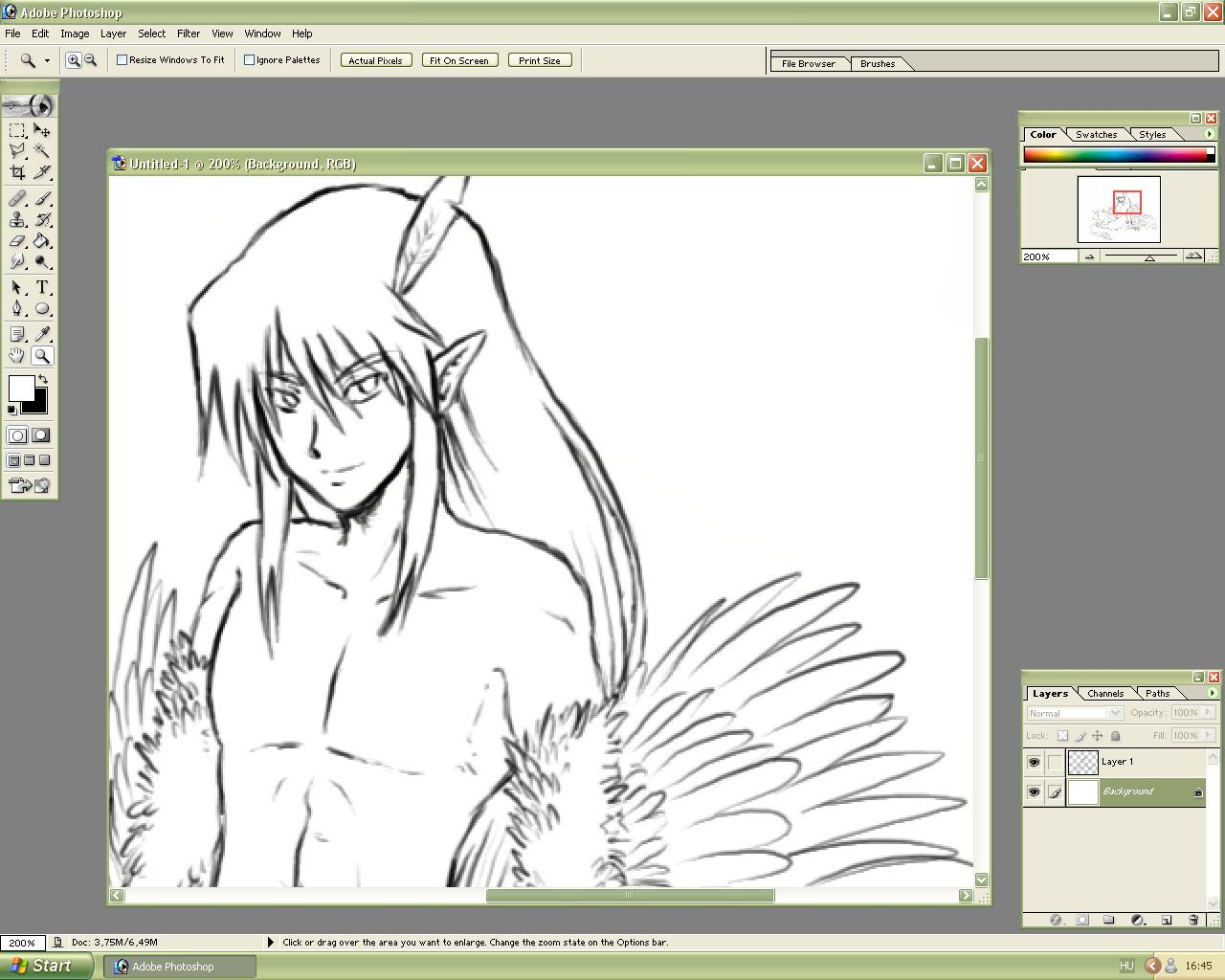Create new adjustment layer
This screenshot has width=1225, height=980.
pos(1138,920)
